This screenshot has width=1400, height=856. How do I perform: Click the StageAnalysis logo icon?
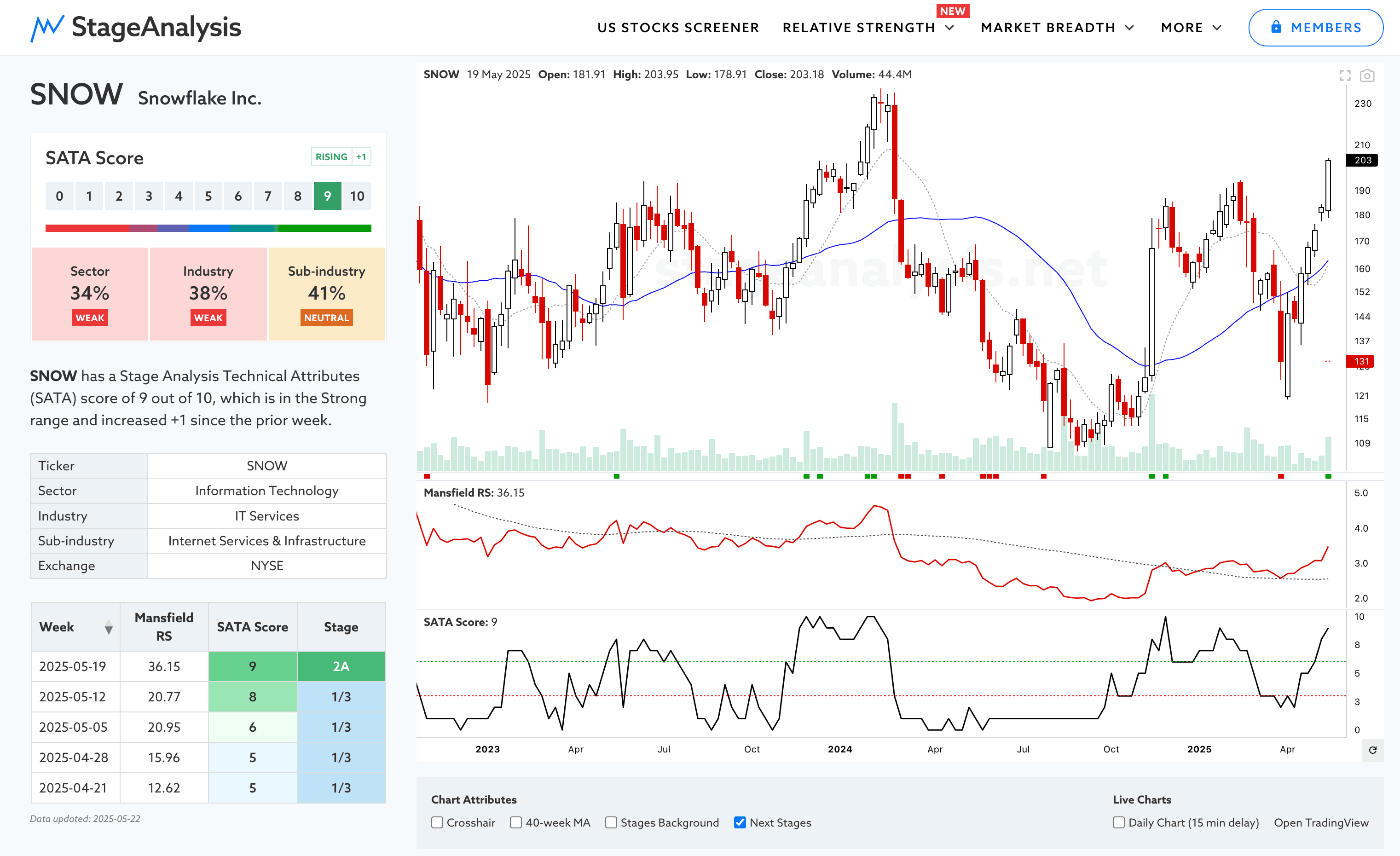click(x=47, y=28)
